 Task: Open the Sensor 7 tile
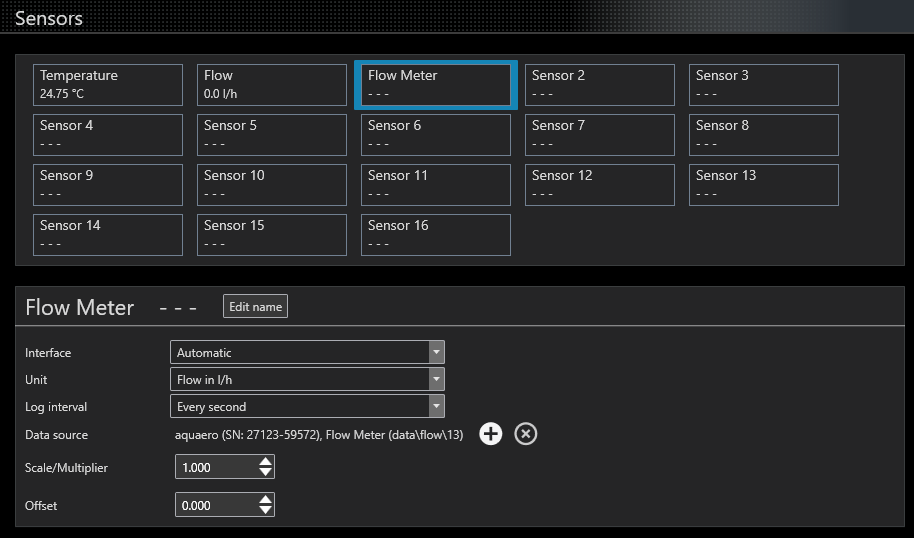(600, 135)
